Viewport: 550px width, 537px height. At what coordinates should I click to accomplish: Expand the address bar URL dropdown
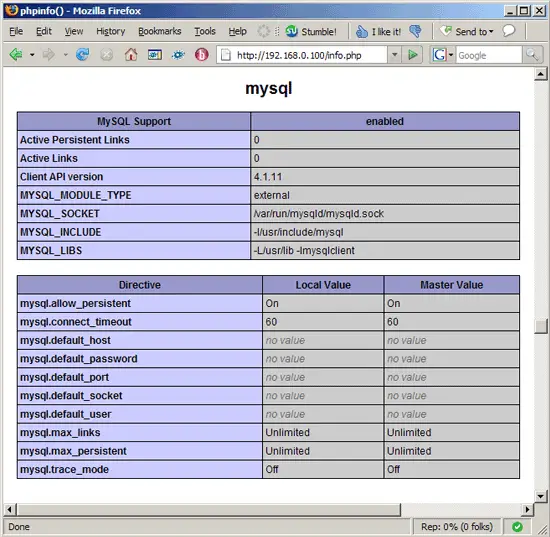[x=395, y=55]
